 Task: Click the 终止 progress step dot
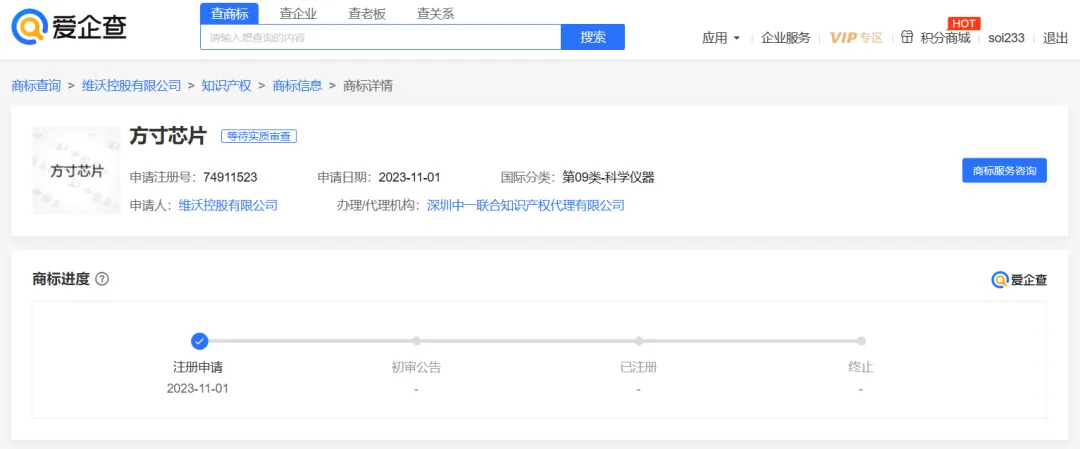coord(861,341)
